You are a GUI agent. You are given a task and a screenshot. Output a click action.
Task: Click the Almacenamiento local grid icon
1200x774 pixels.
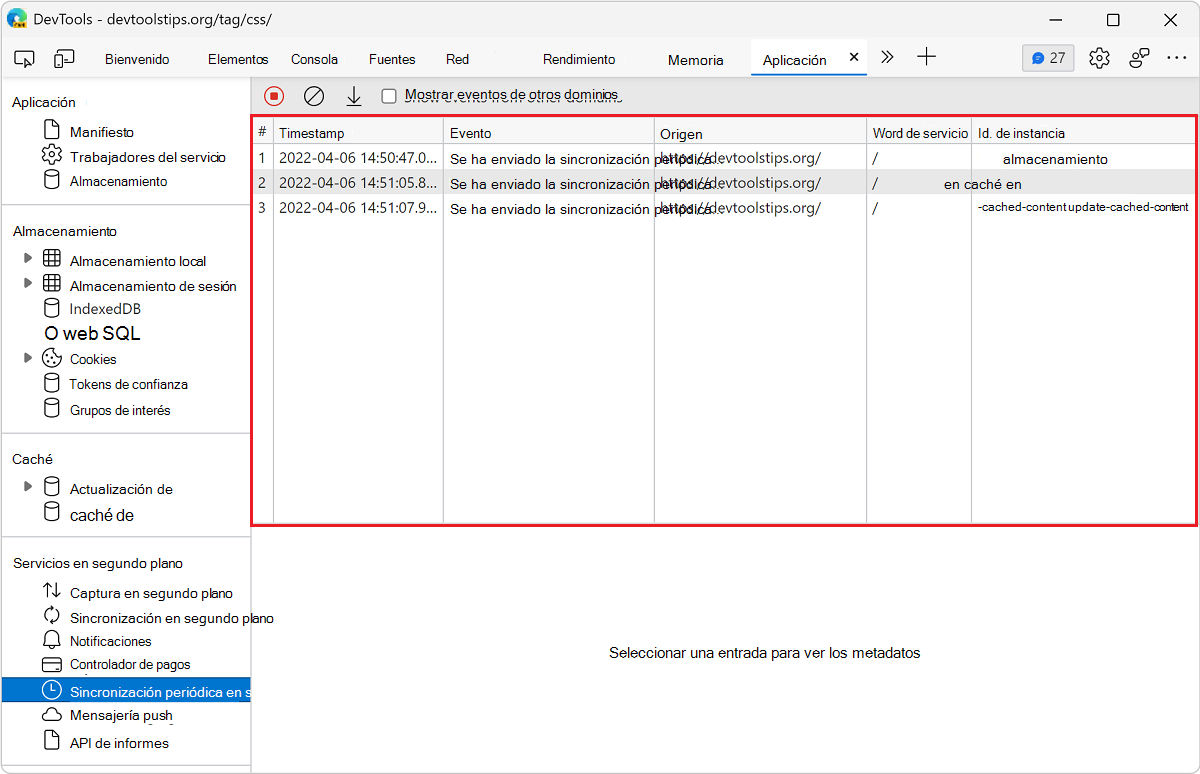(x=52, y=259)
